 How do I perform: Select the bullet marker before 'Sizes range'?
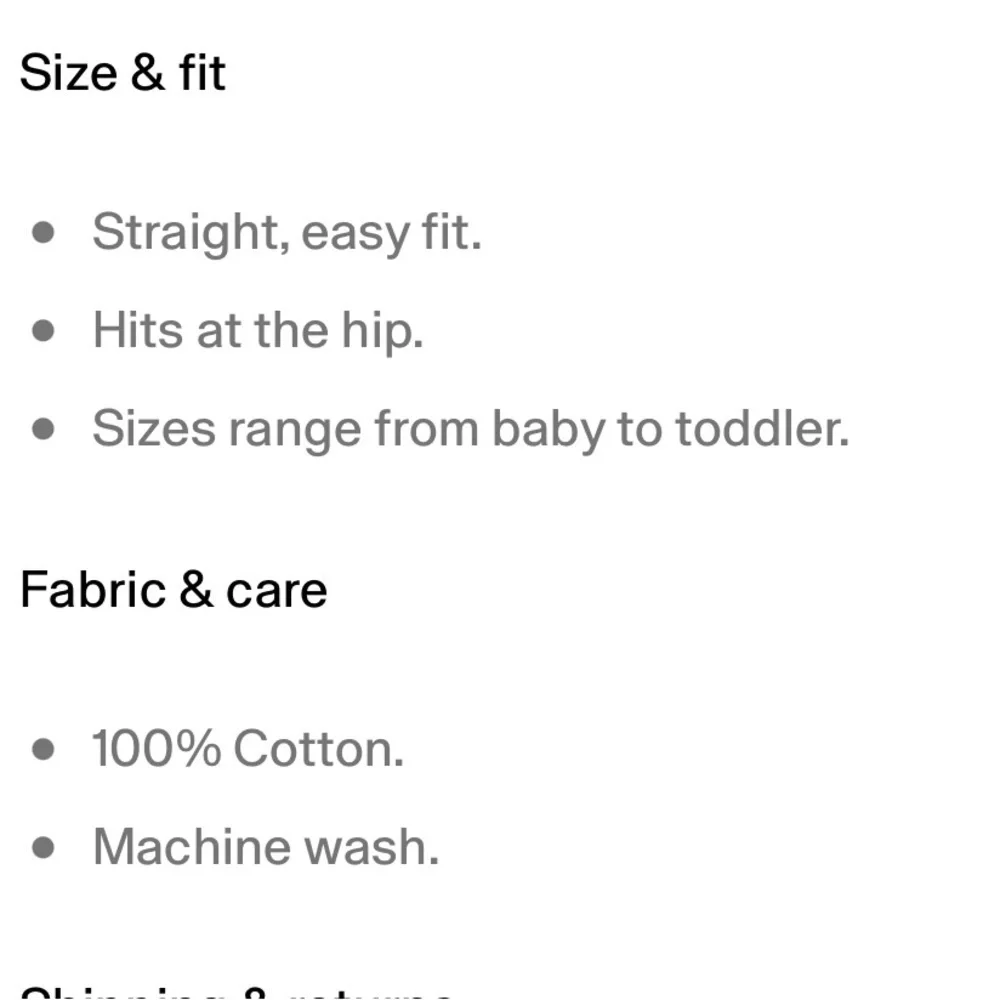(x=43, y=429)
